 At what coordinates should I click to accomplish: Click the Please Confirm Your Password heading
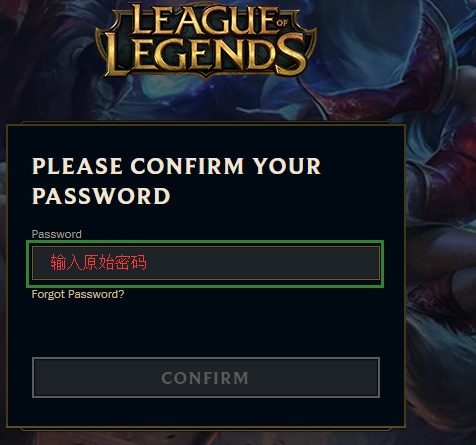click(x=176, y=181)
